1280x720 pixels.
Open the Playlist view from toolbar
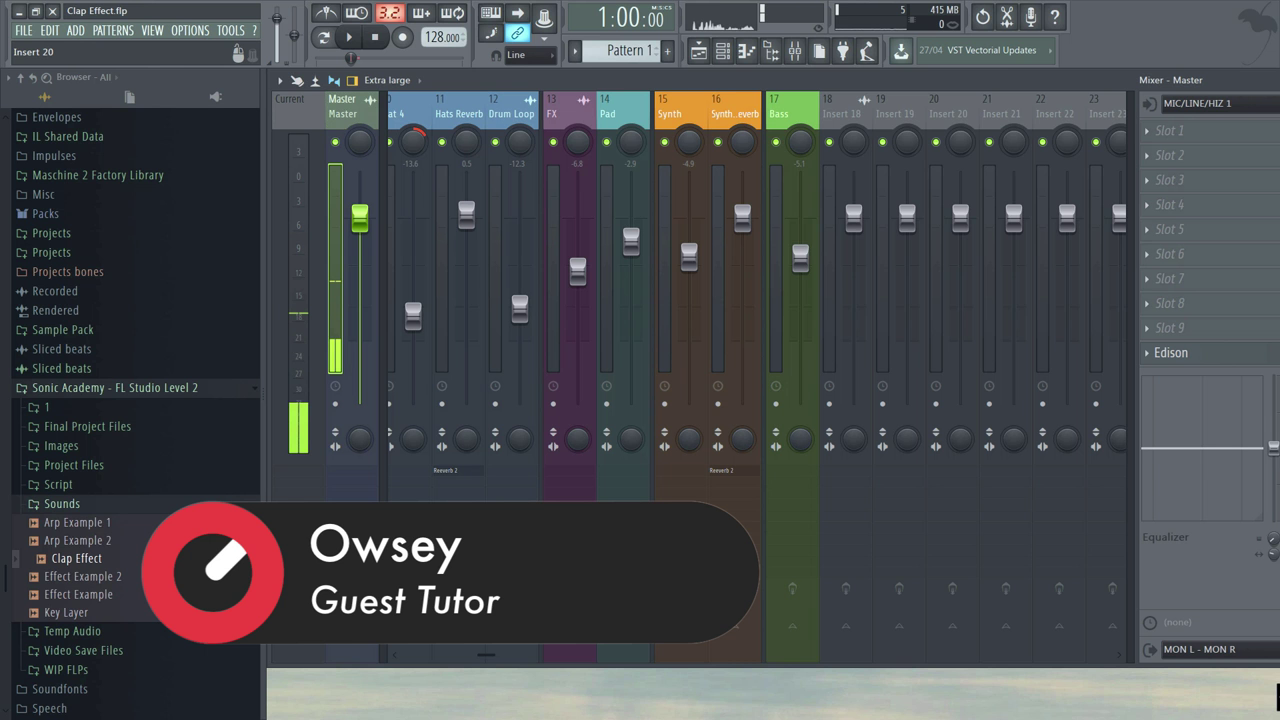coord(698,51)
